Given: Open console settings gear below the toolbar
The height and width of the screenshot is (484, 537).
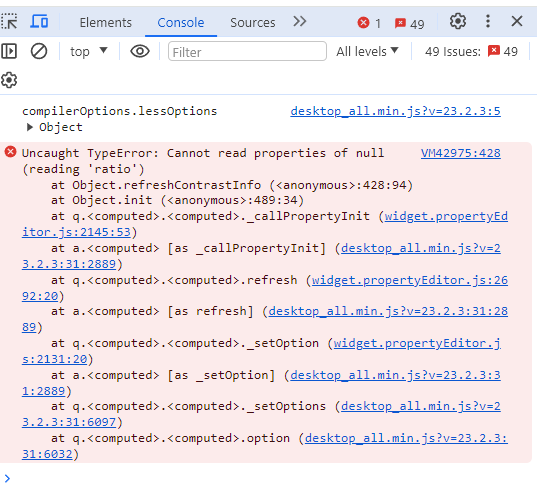Looking at the screenshot, I should [9, 80].
